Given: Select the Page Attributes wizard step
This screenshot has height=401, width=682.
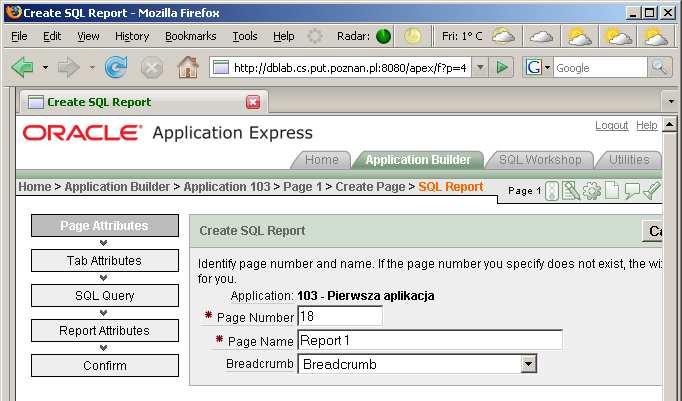Looking at the screenshot, I should point(105,226).
